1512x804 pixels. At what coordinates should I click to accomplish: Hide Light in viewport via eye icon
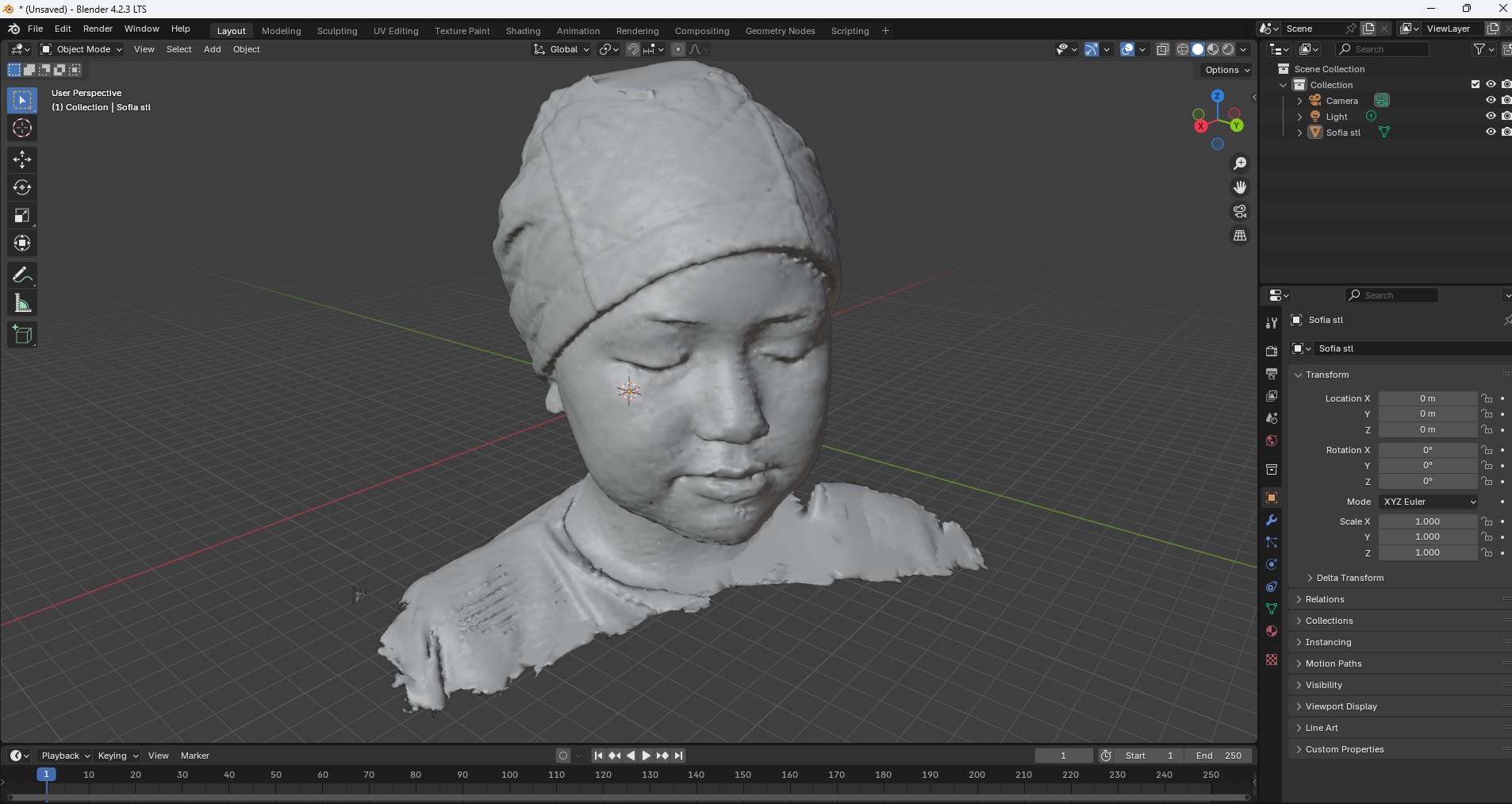pos(1491,117)
